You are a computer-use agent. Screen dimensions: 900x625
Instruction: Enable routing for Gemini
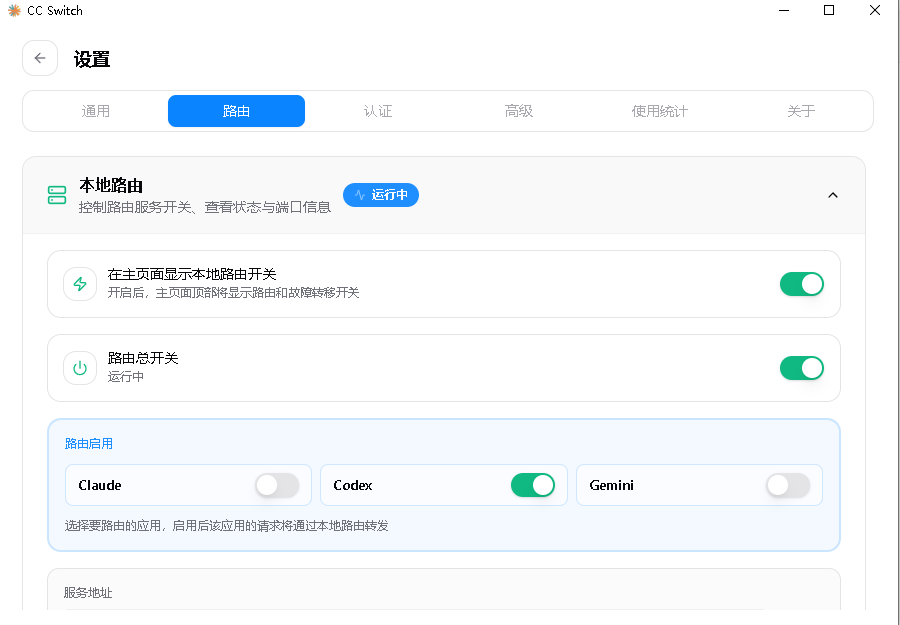tap(788, 486)
